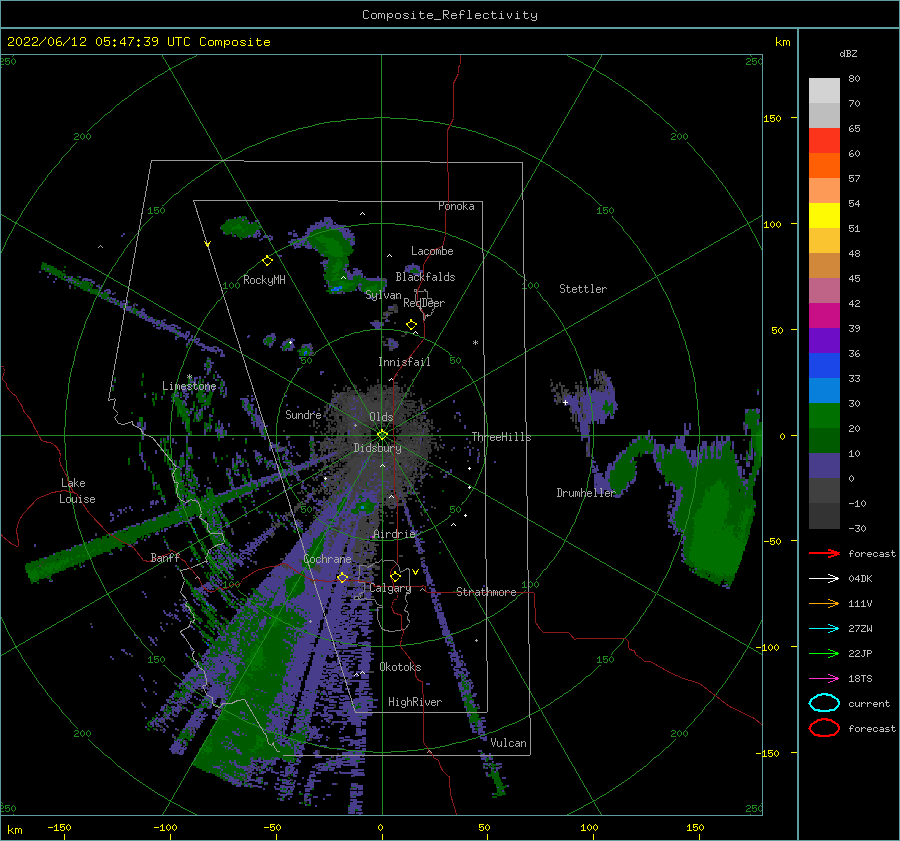Click the Sundre town label
The width and height of the screenshot is (900, 841).
pos(303,414)
